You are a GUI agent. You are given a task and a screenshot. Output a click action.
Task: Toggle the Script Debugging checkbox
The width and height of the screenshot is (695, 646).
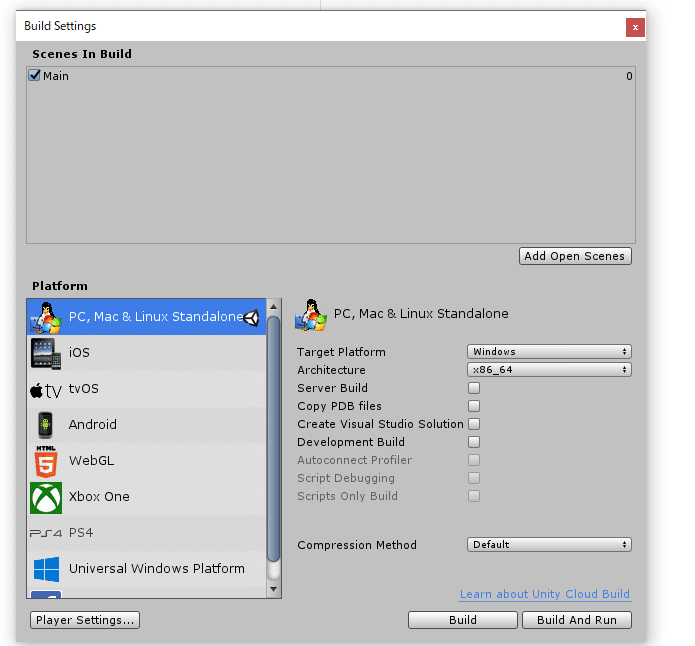coord(474,478)
